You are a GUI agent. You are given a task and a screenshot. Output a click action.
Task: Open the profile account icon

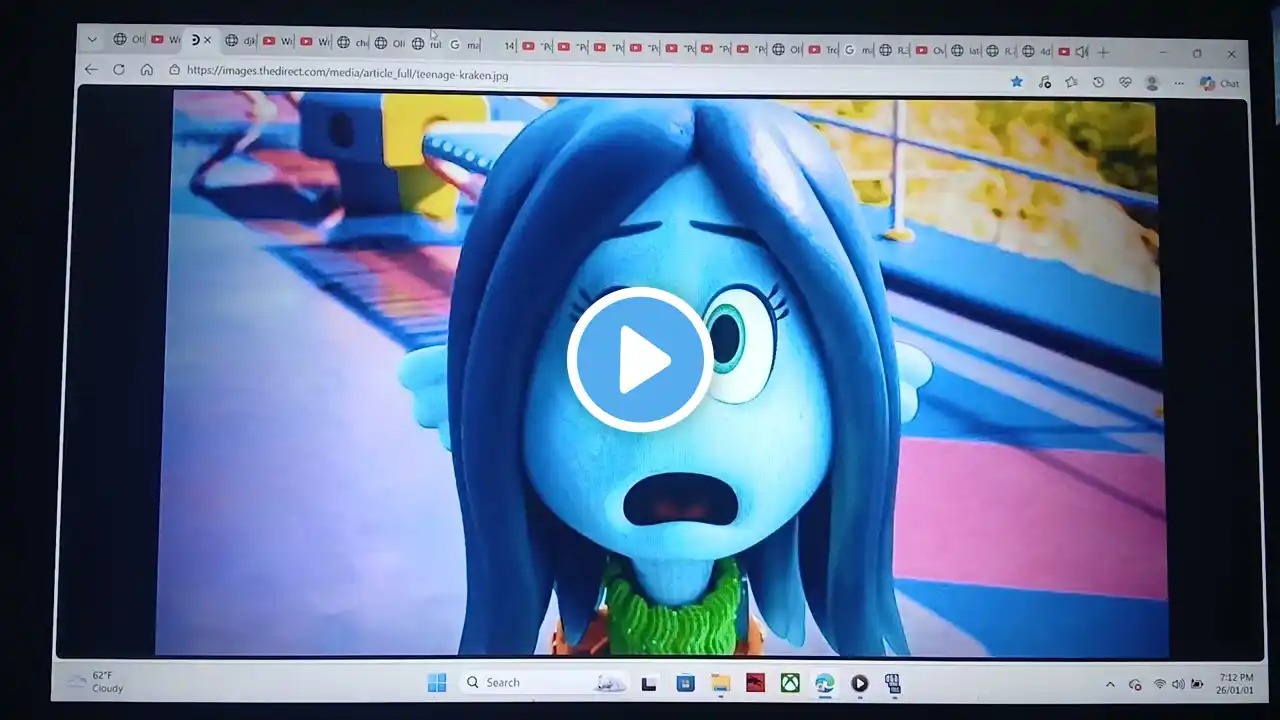click(1152, 84)
